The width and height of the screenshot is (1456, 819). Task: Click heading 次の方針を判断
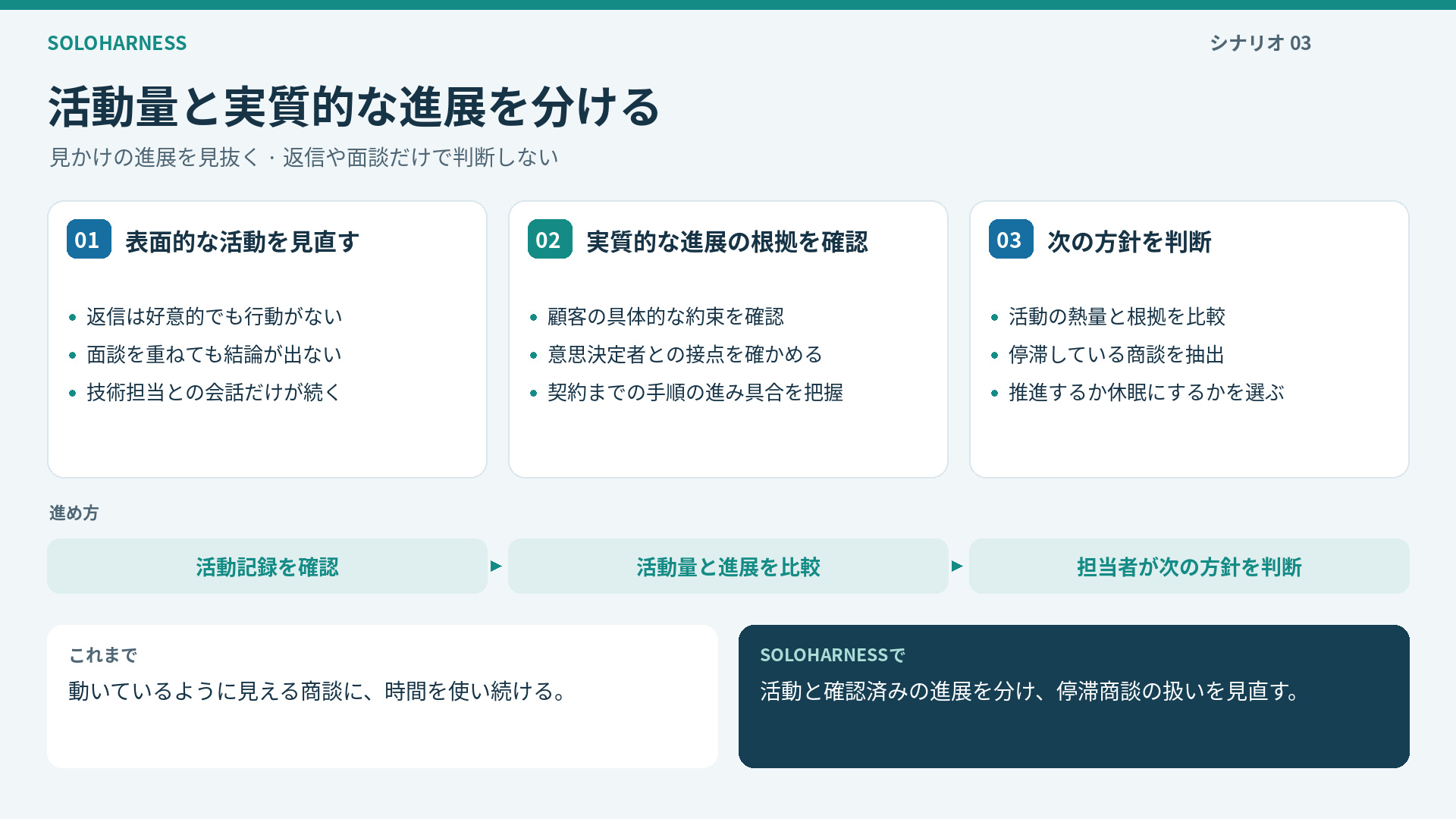(1129, 241)
